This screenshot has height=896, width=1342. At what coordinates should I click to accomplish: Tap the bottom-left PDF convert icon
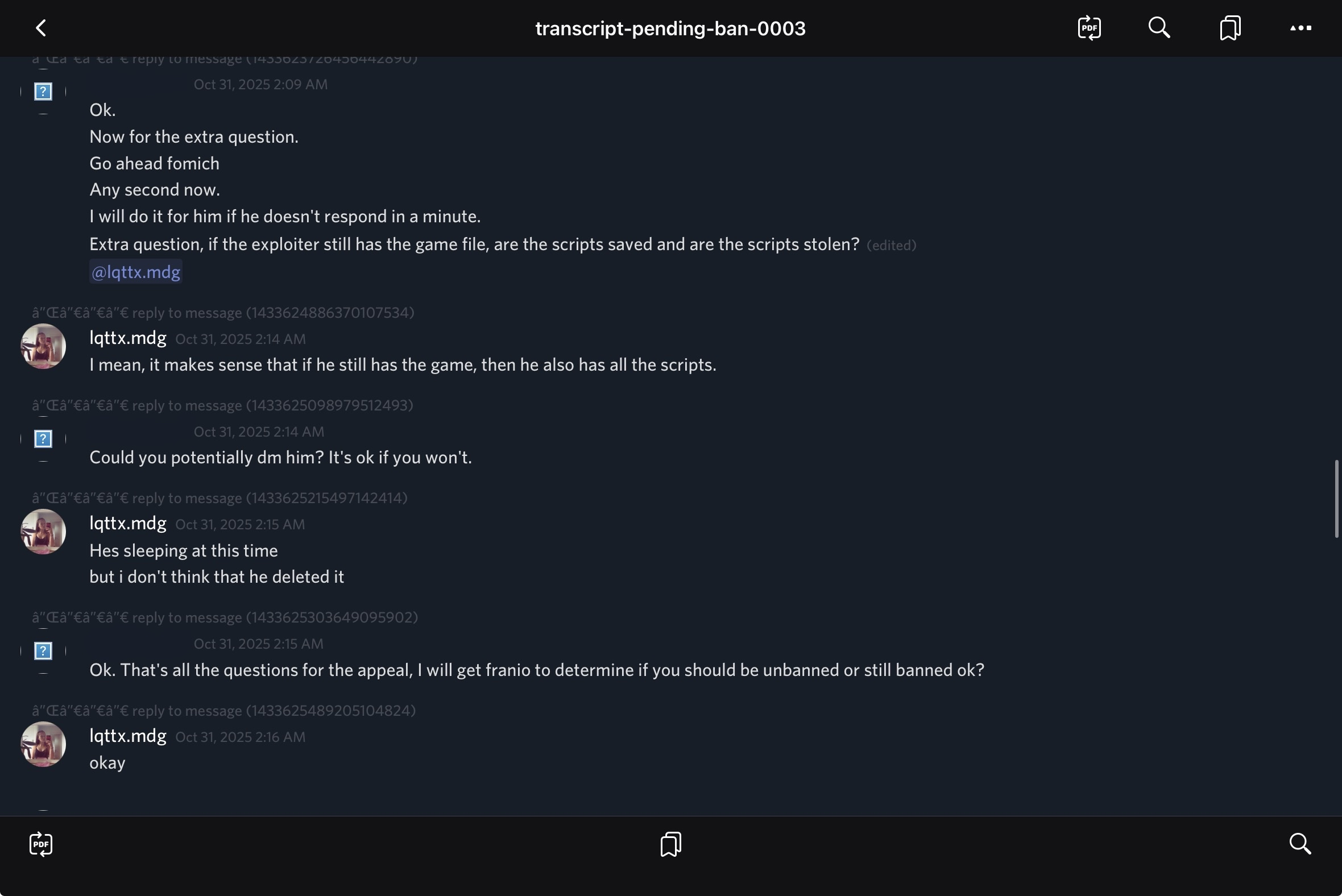tap(41, 844)
